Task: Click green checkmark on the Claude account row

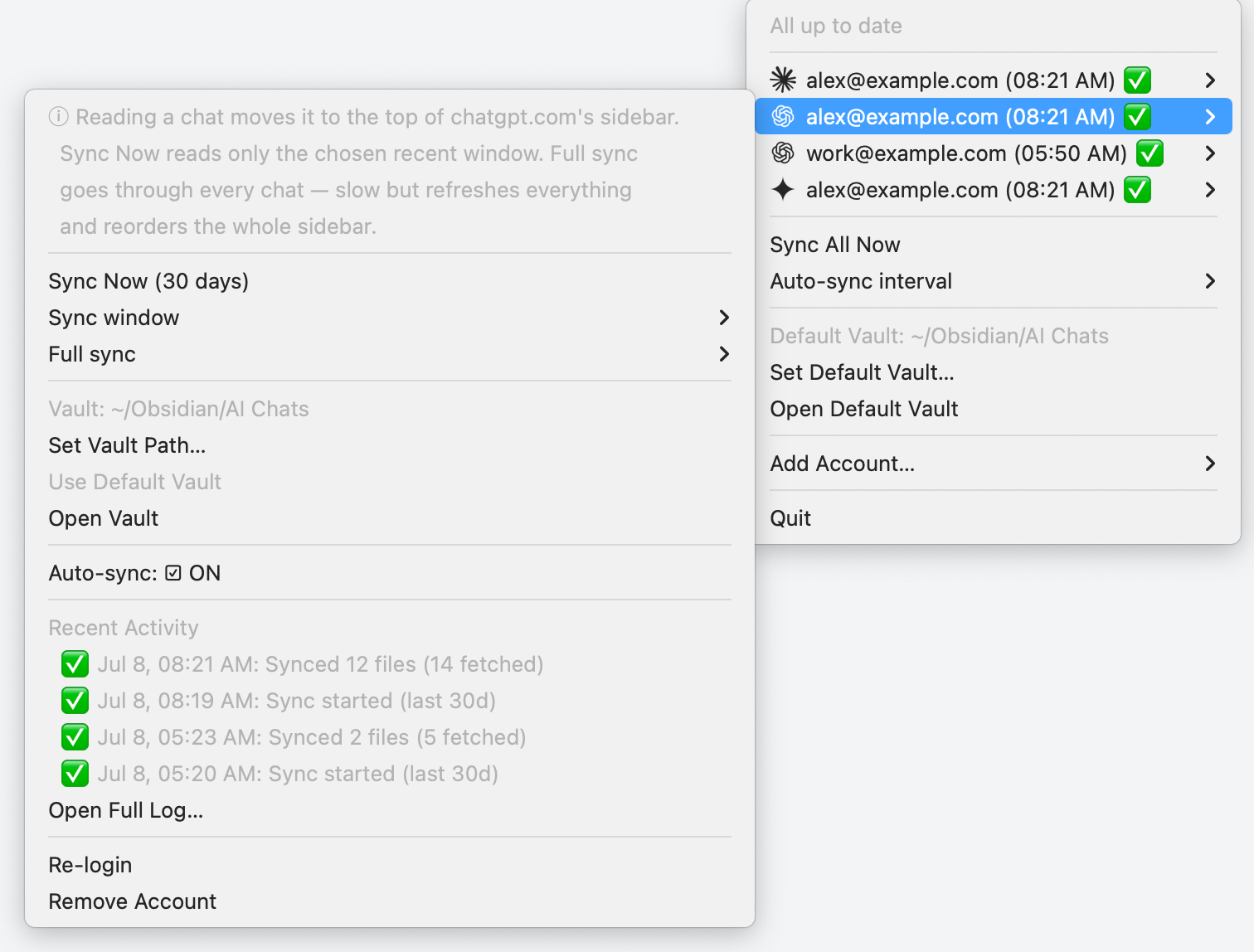Action: (1137, 80)
